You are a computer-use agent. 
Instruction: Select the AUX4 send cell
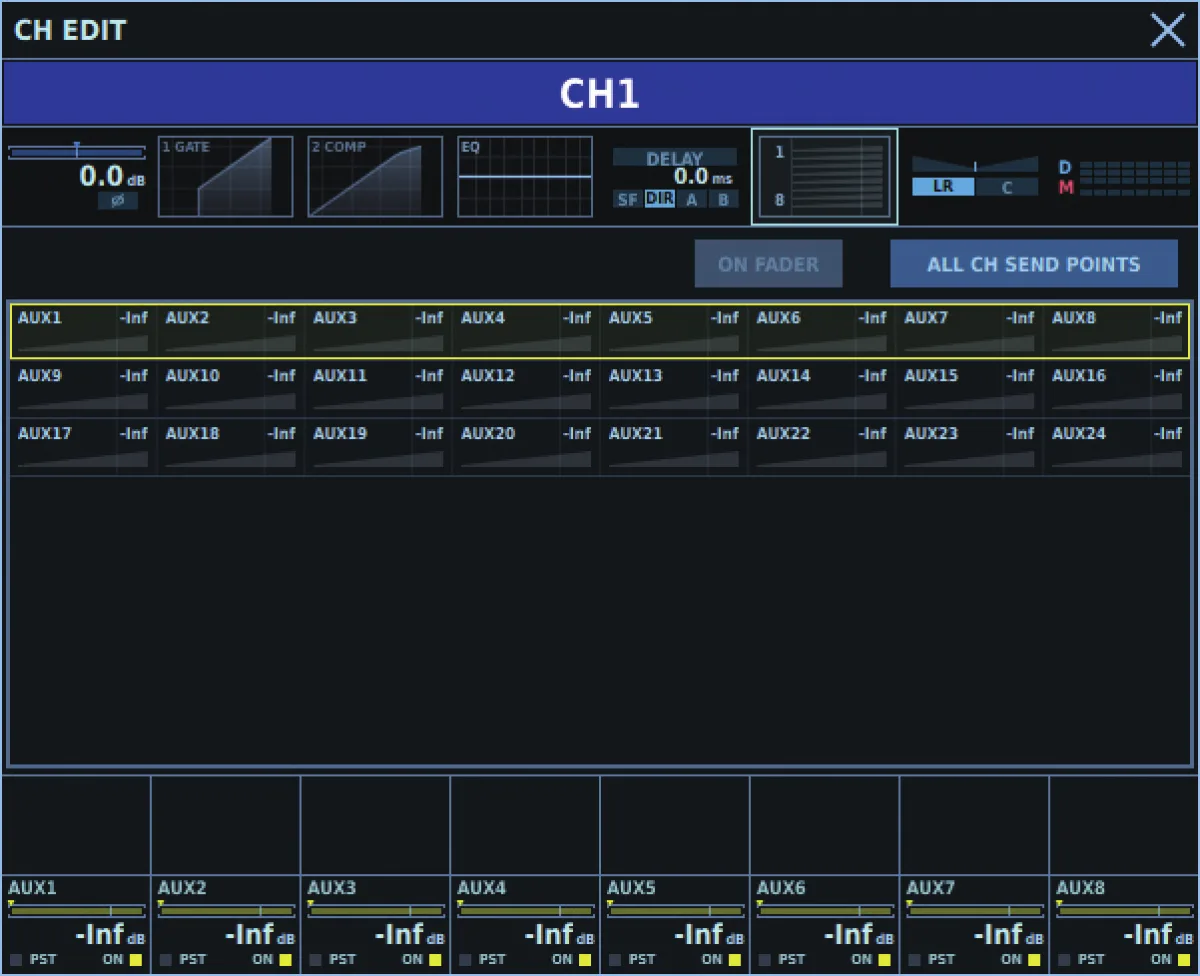click(526, 331)
